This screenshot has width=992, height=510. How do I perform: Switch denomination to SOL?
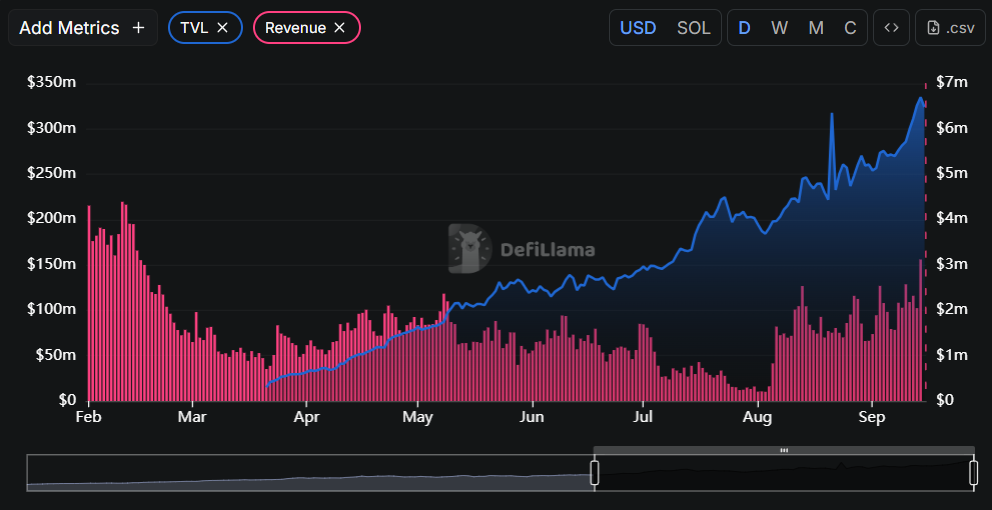694,28
